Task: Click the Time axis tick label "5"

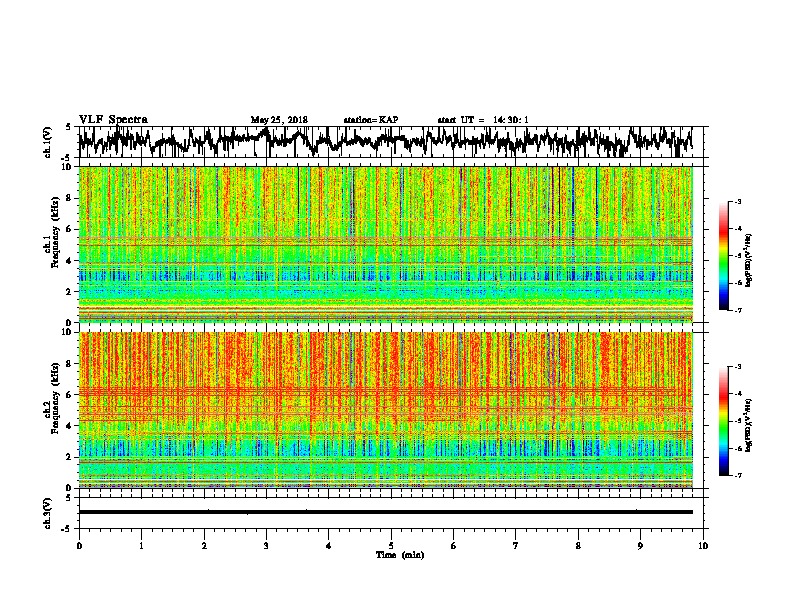Action: coord(391,546)
